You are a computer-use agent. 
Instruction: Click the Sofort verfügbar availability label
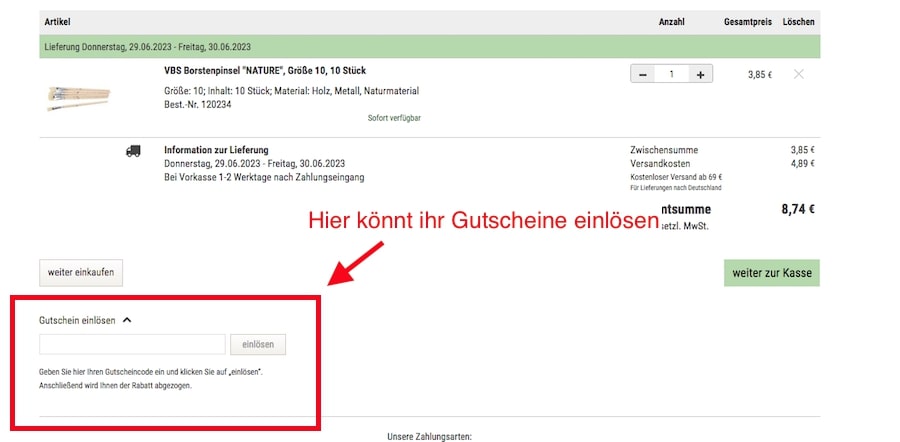point(394,118)
